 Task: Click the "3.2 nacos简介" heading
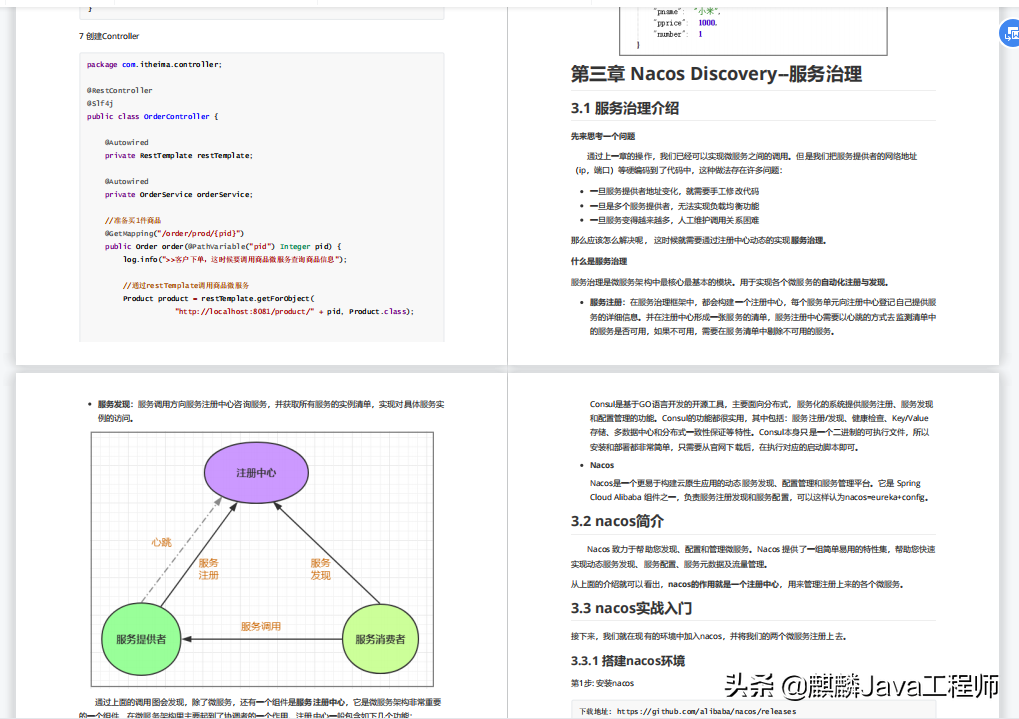pos(617,521)
